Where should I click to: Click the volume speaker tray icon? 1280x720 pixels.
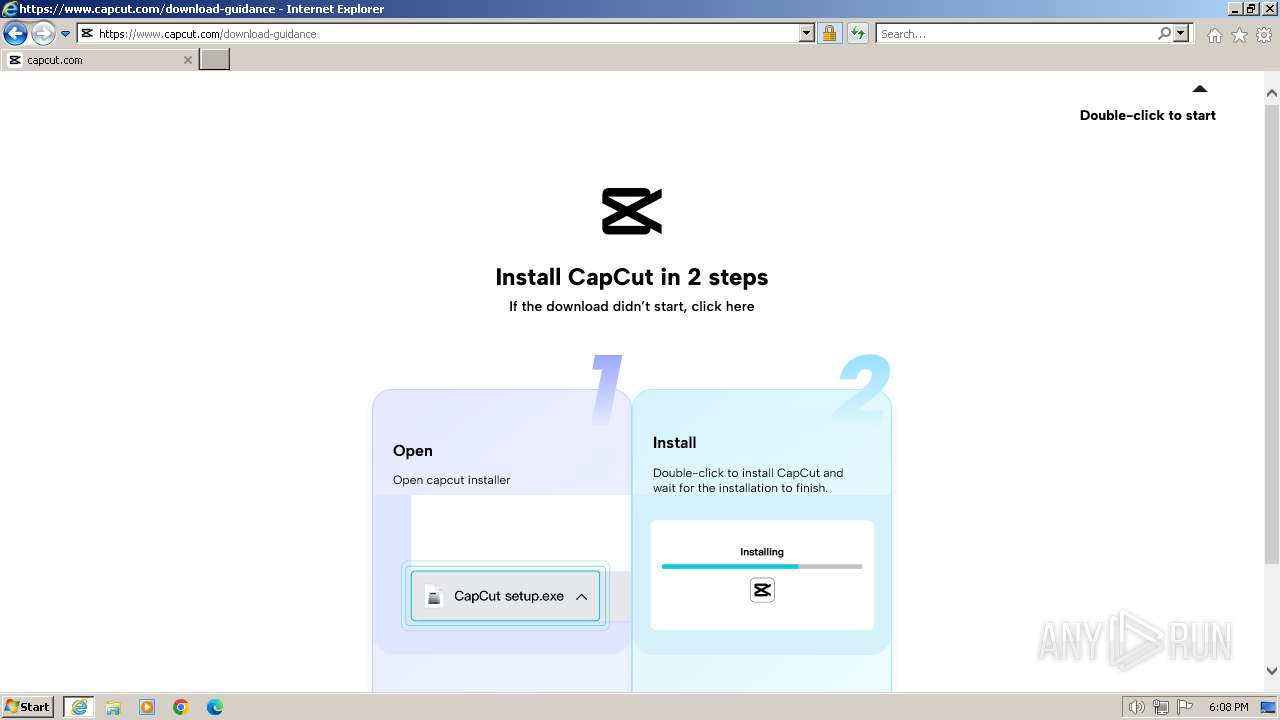coord(1137,707)
